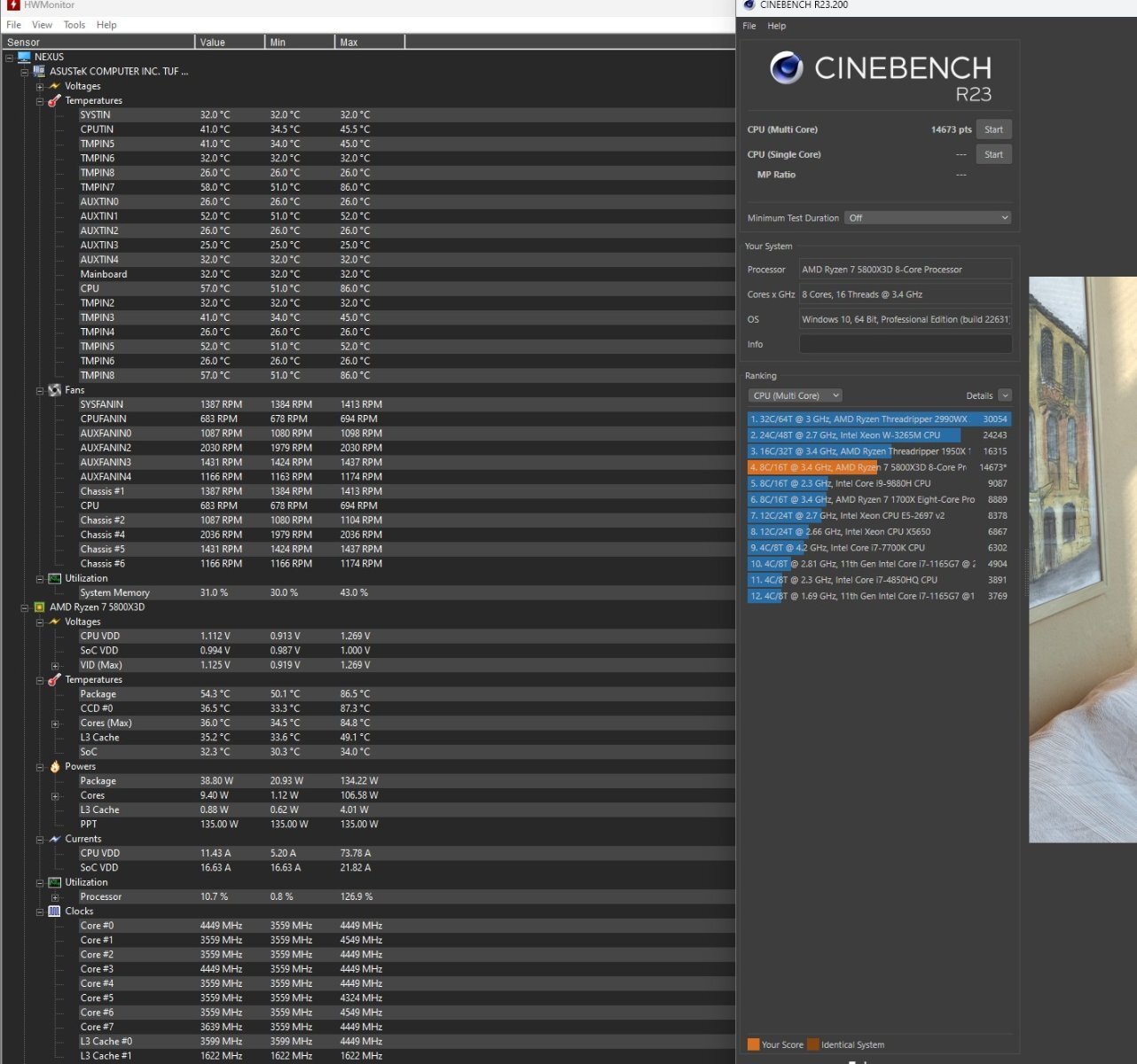Image resolution: width=1137 pixels, height=1064 pixels.
Task: Click the Cinebench title bar app icon
Action: [749, 4]
